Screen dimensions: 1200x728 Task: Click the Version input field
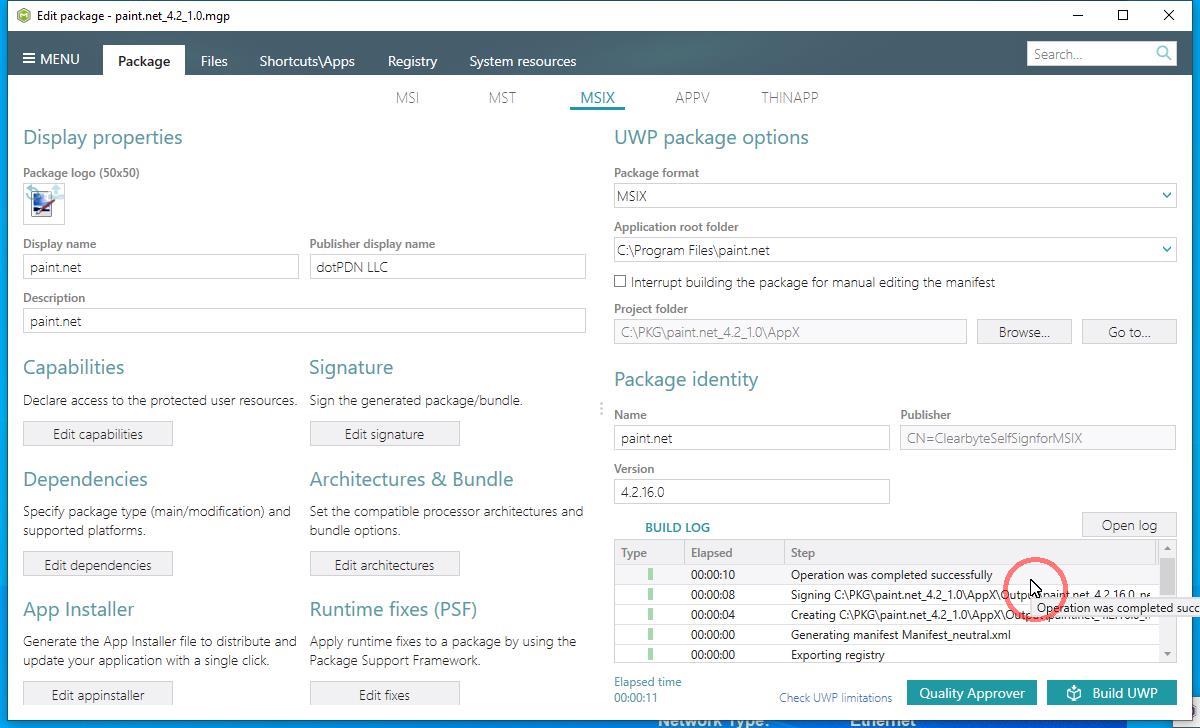[751, 492]
